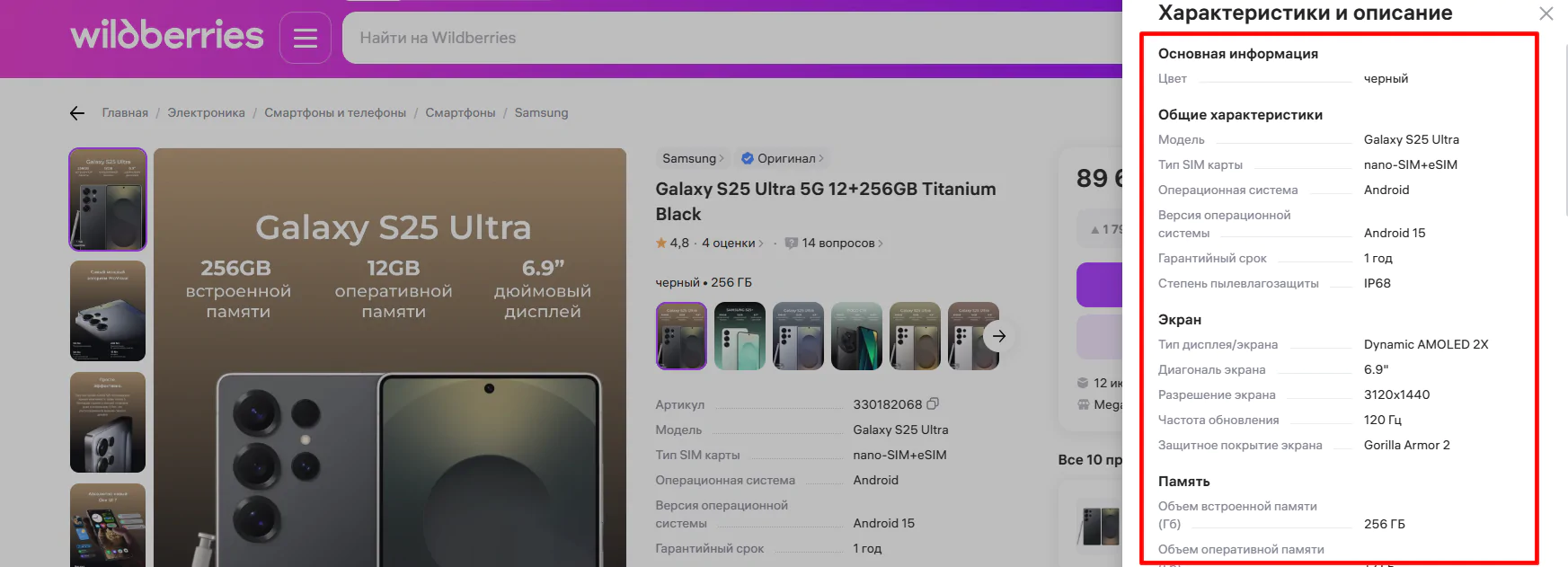Click 'Android 15' value in the side panel
The width and height of the screenshot is (1568, 567).
click(x=1395, y=233)
